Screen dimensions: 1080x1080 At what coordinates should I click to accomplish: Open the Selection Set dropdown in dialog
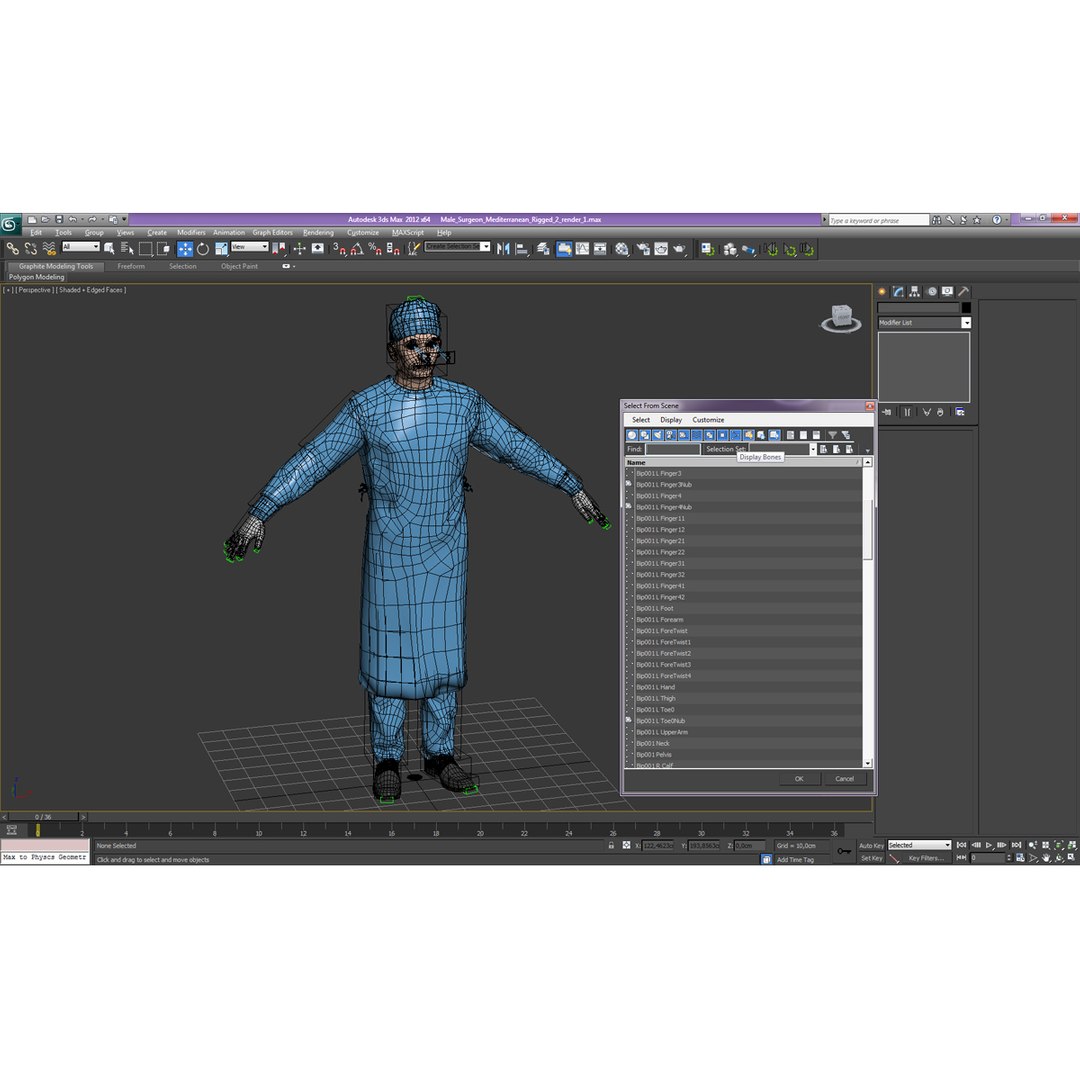click(x=812, y=449)
